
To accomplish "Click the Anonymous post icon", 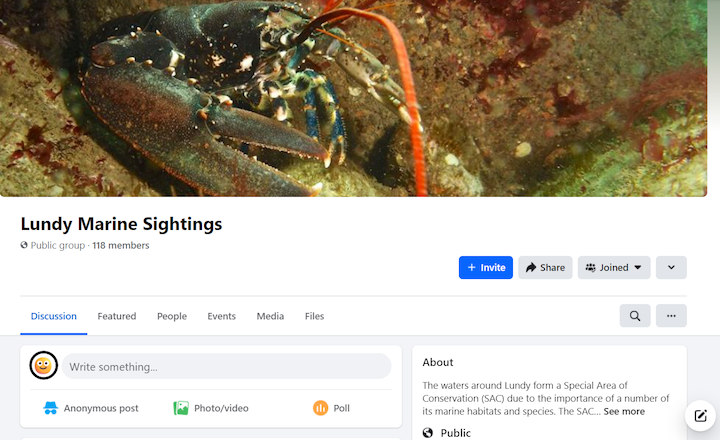I will [50, 408].
